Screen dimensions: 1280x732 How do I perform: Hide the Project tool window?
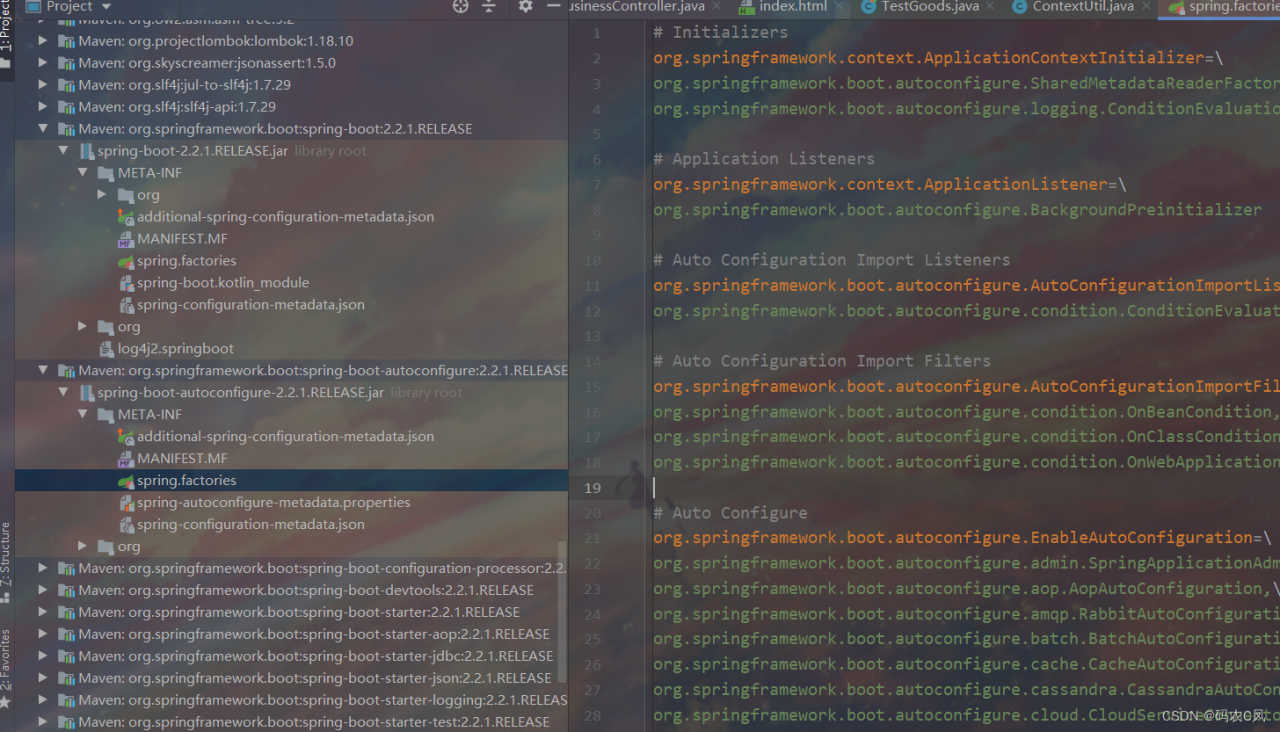coord(554,6)
